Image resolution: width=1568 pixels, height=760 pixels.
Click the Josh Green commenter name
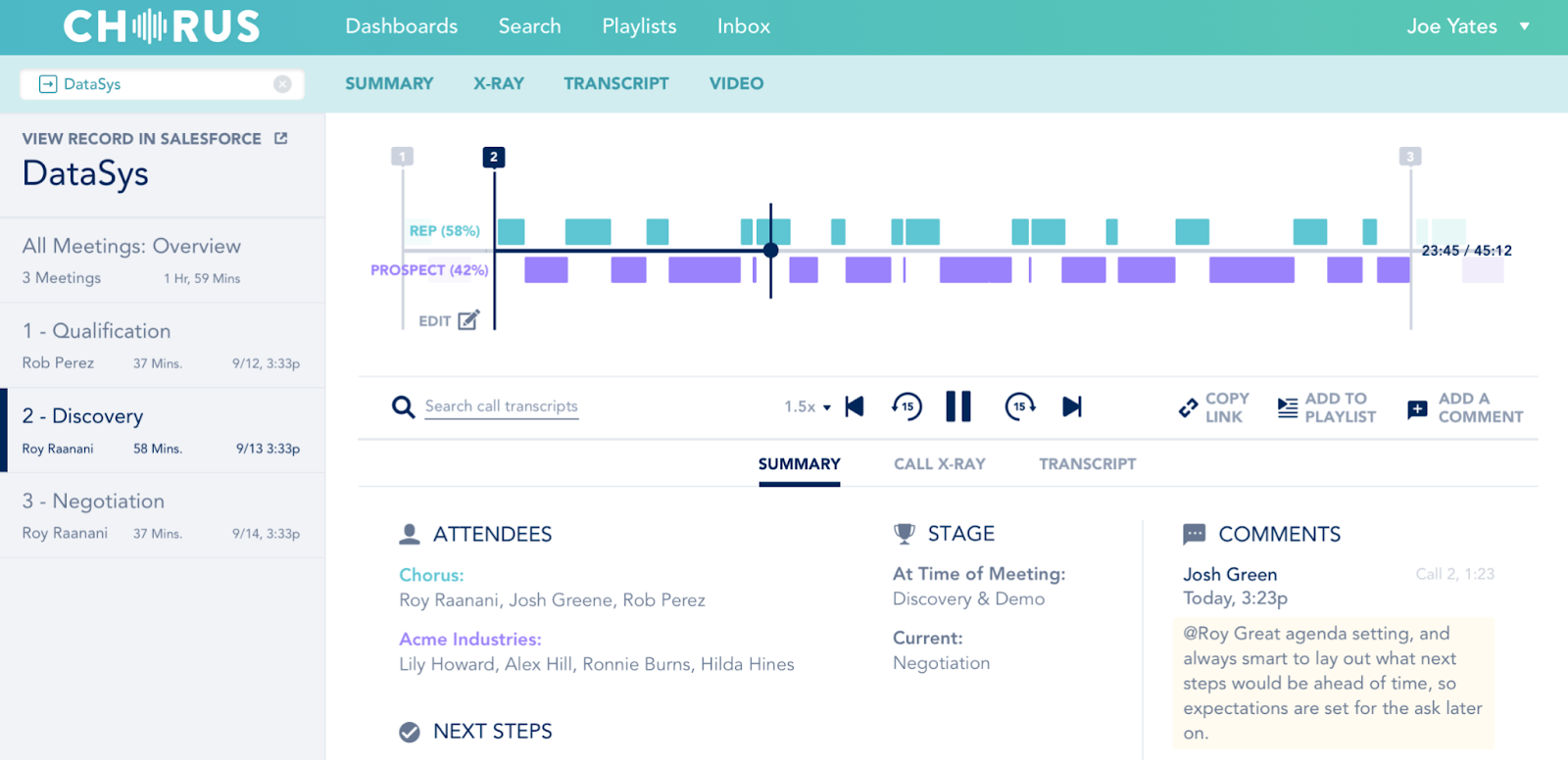point(1230,575)
